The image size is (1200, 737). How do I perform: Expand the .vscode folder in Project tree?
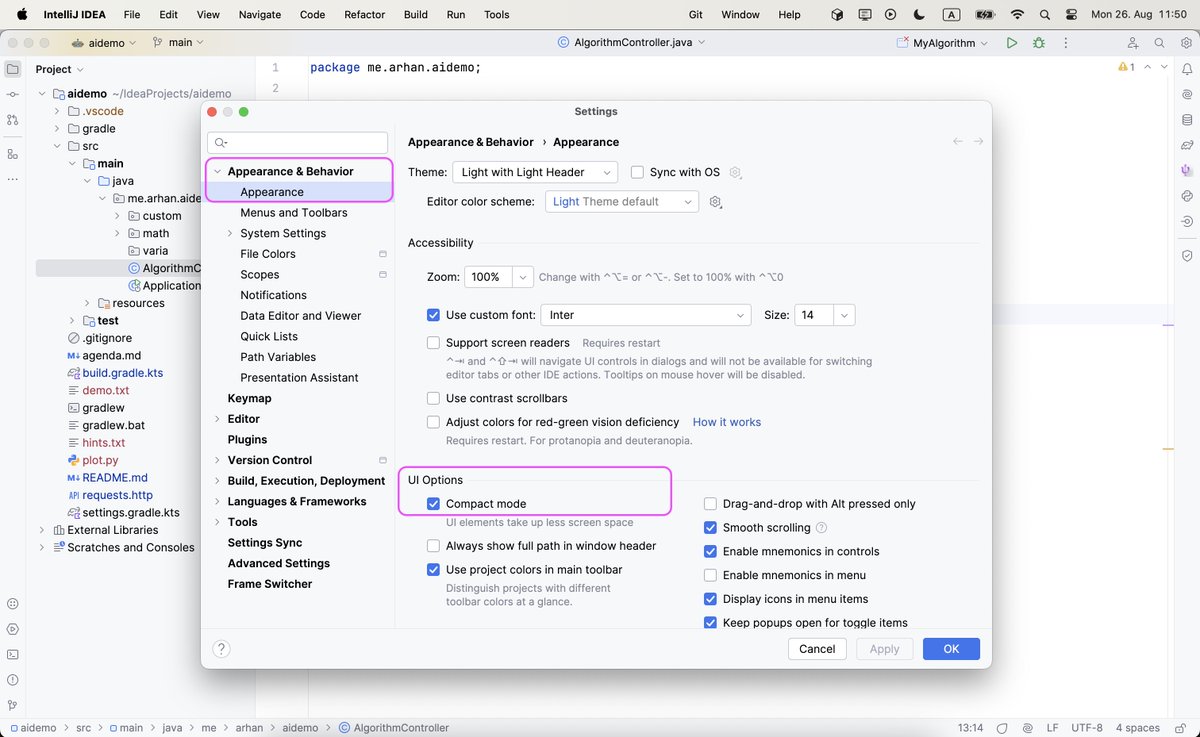58,111
